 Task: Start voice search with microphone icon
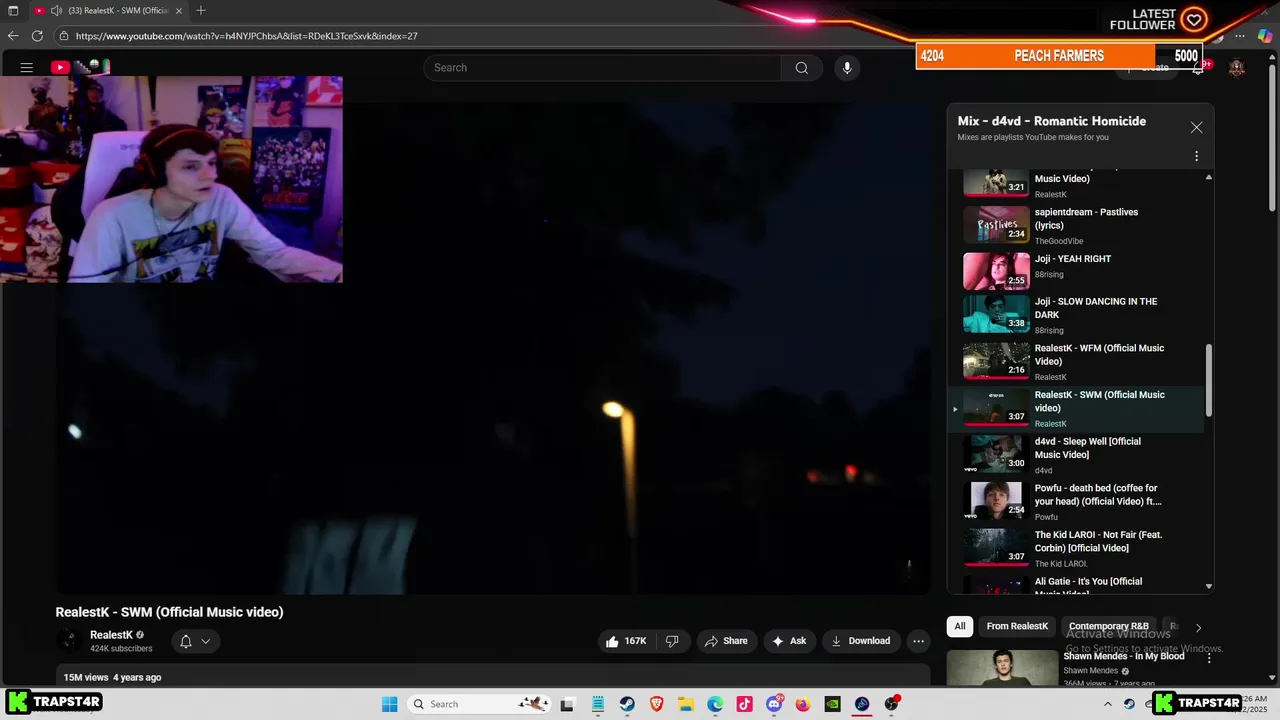point(847,68)
